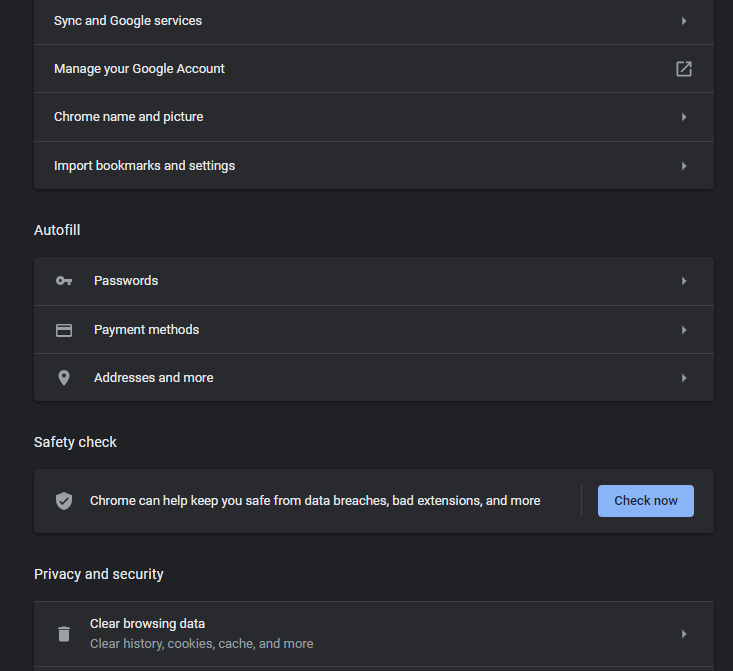Viewport: 733px width, 671px height.
Task: Expand Sync and Google services arrow
Action: point(684,21)
